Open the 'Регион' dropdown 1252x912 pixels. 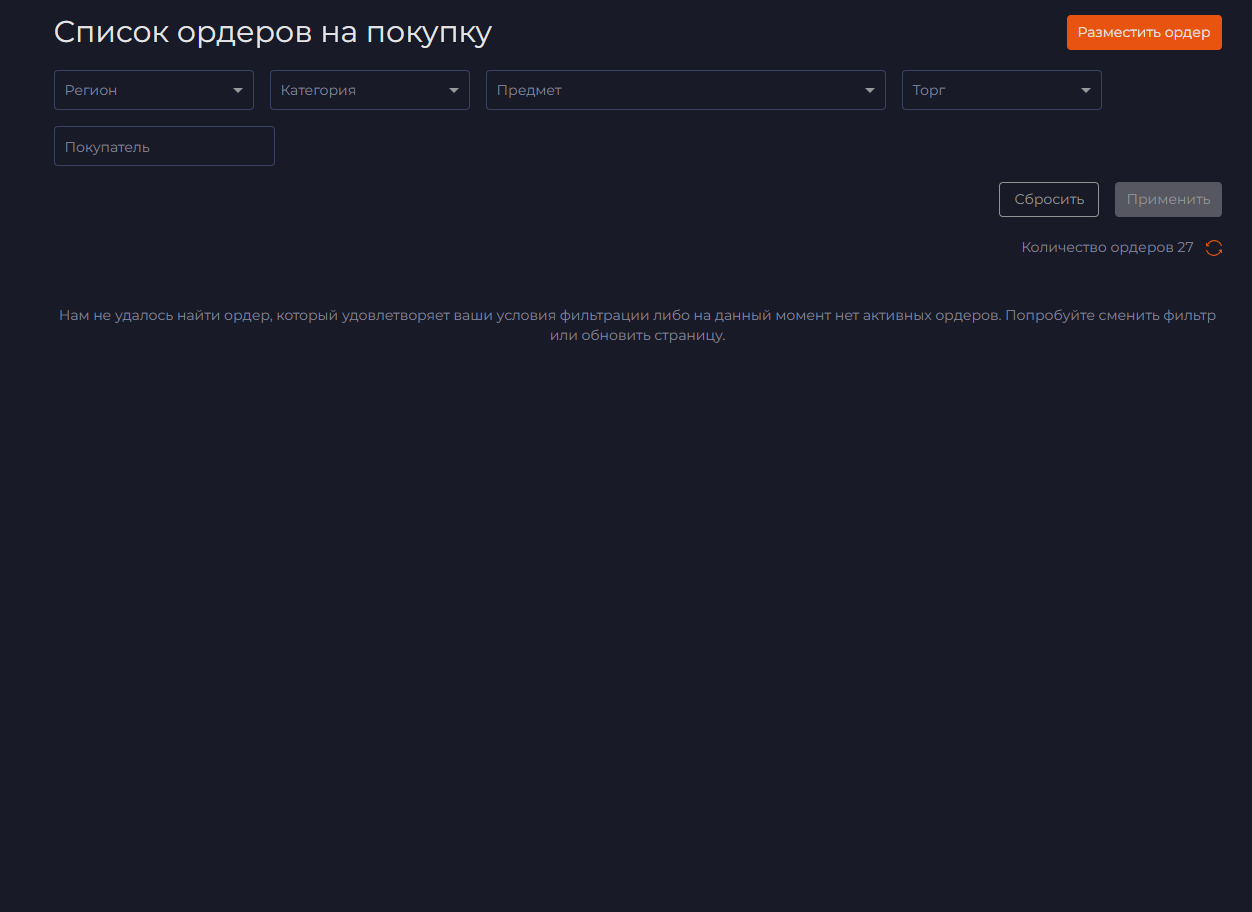pyautogui.click(x=154, y=90)
